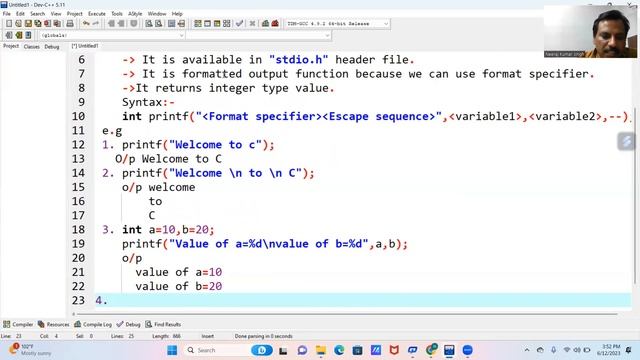
Task: Click the "stdio.h" string on line 6
Action: (298, 60)
